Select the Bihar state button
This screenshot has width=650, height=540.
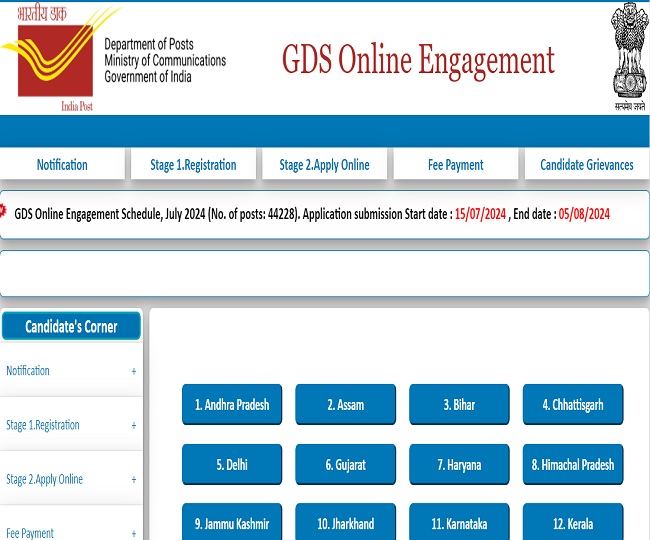click(x=459, y=405)
